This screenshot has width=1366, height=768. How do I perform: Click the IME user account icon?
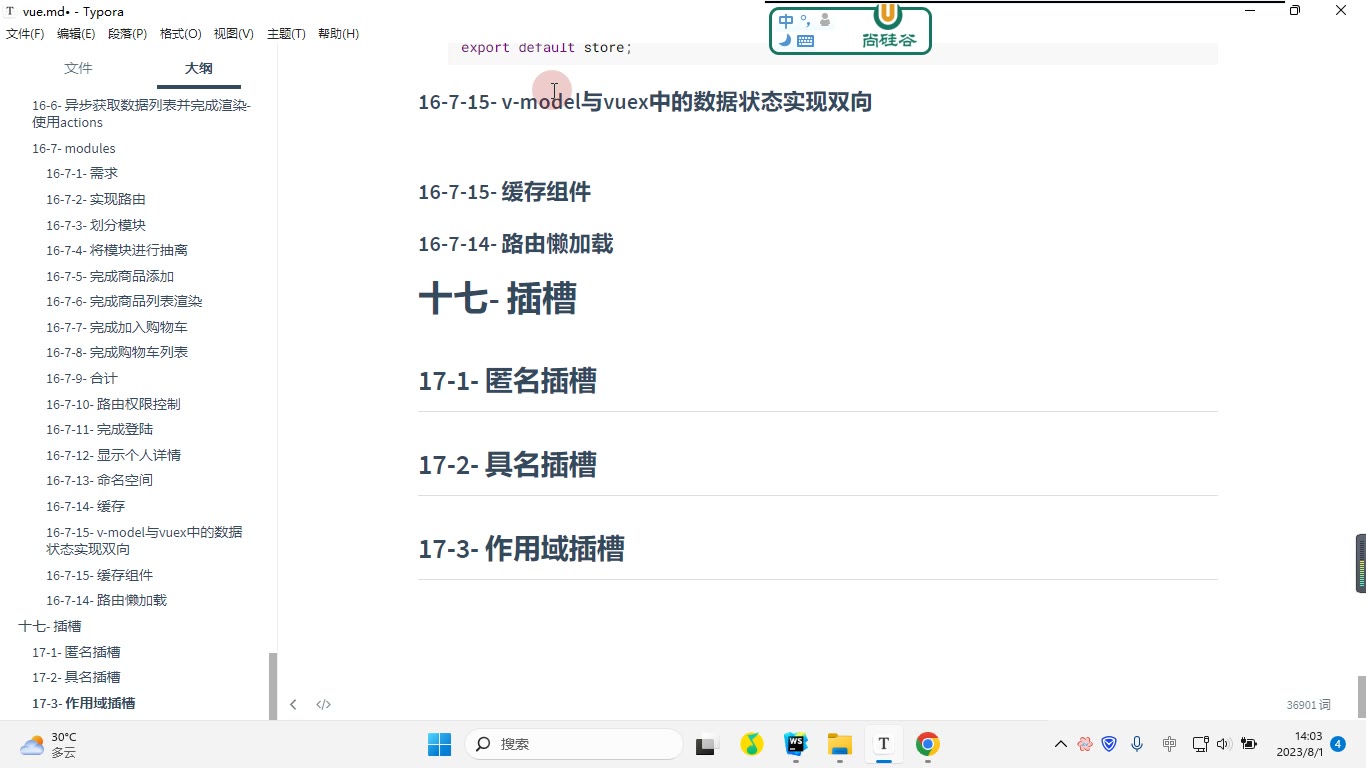825,20
